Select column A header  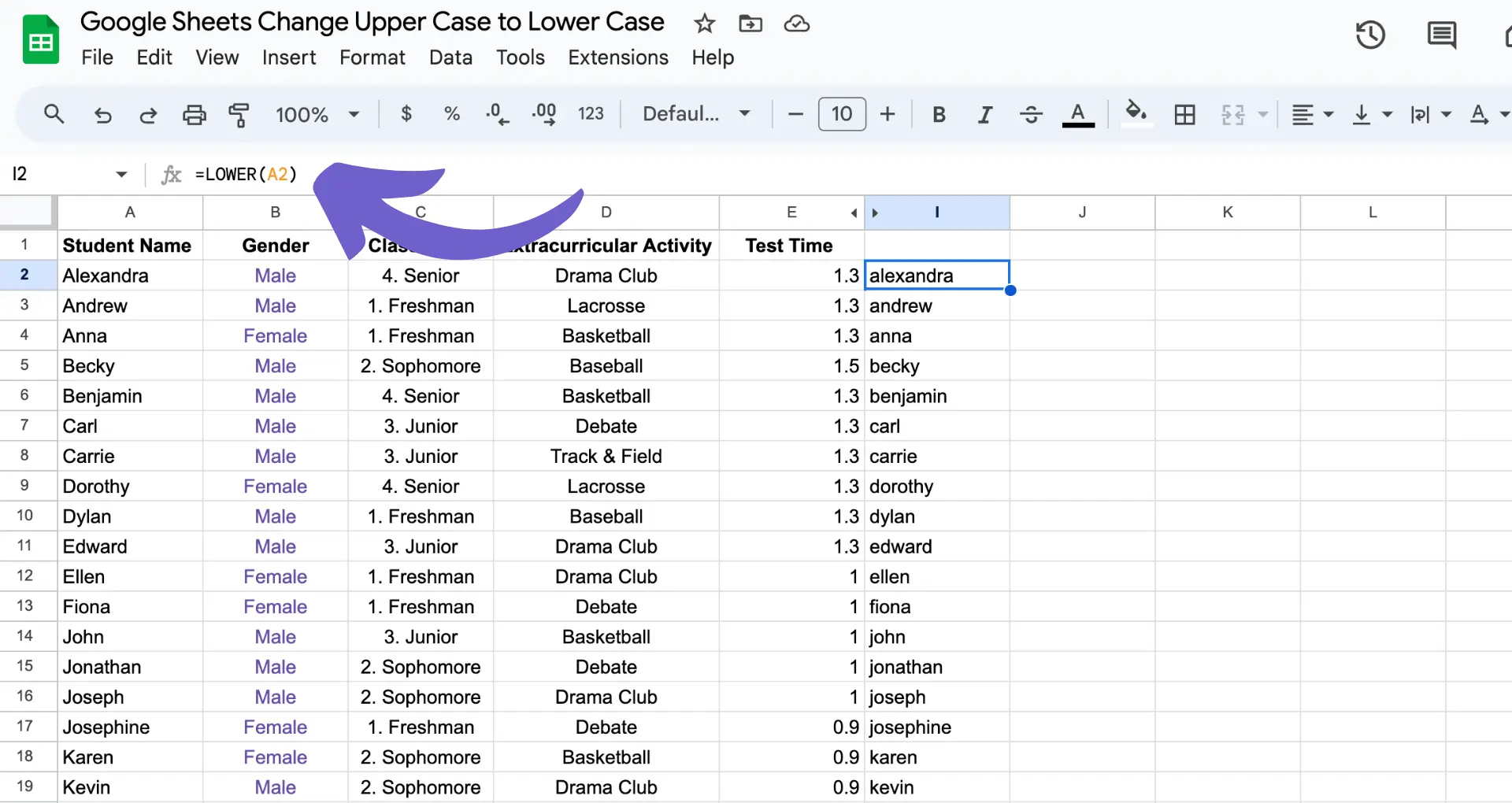tap(130, 213)
